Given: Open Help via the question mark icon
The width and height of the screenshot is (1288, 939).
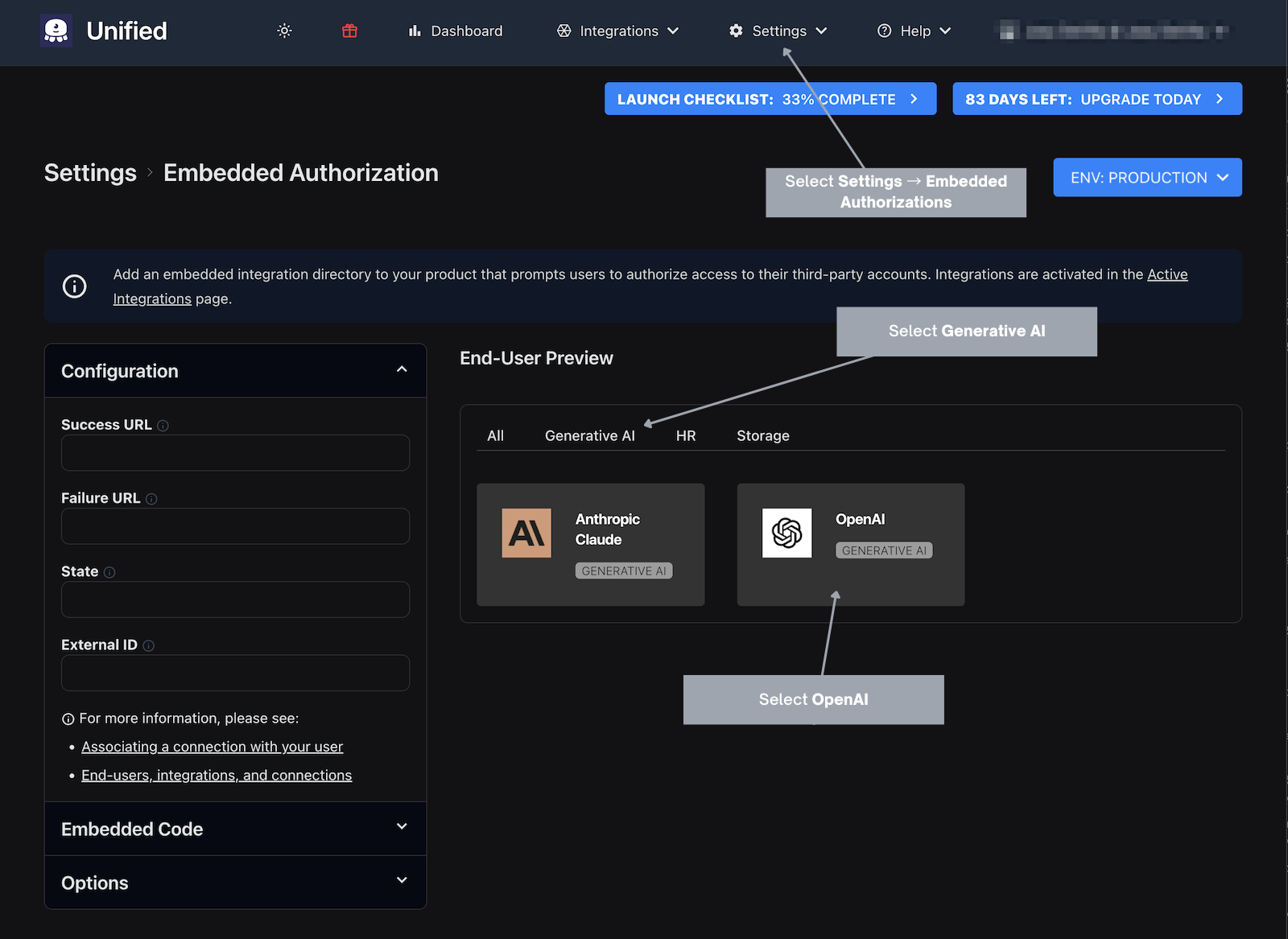Looking at the screenshot, I should point(885,31).
